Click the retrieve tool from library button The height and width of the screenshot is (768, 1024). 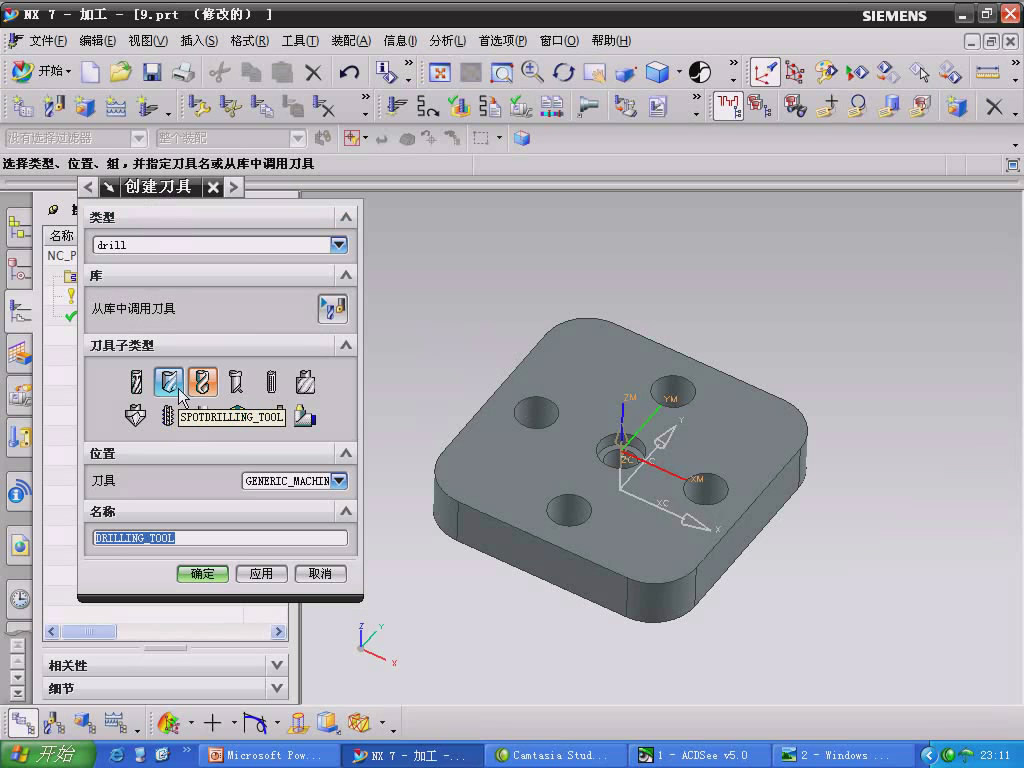pyautogui.click(x=332, y=308)
